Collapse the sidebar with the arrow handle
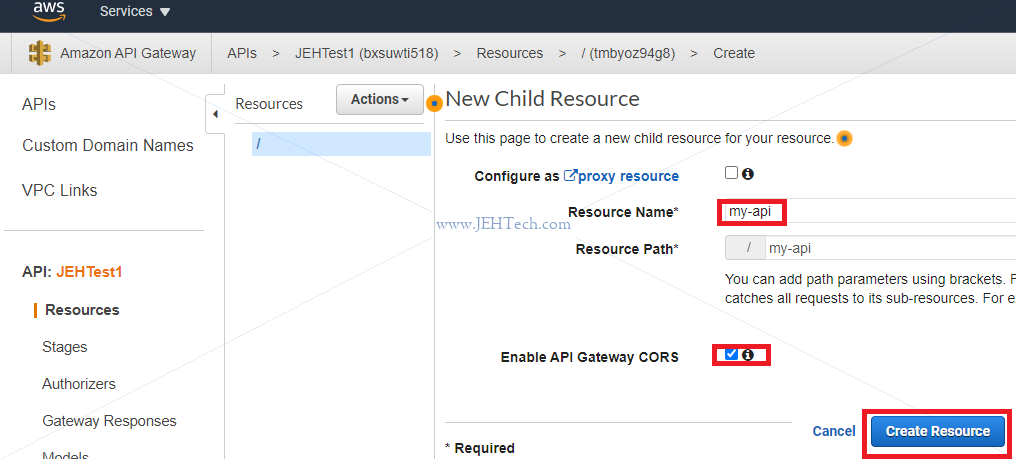This screenshot has height=459, width=1016. pyautogui.click(x=215, y=114)
